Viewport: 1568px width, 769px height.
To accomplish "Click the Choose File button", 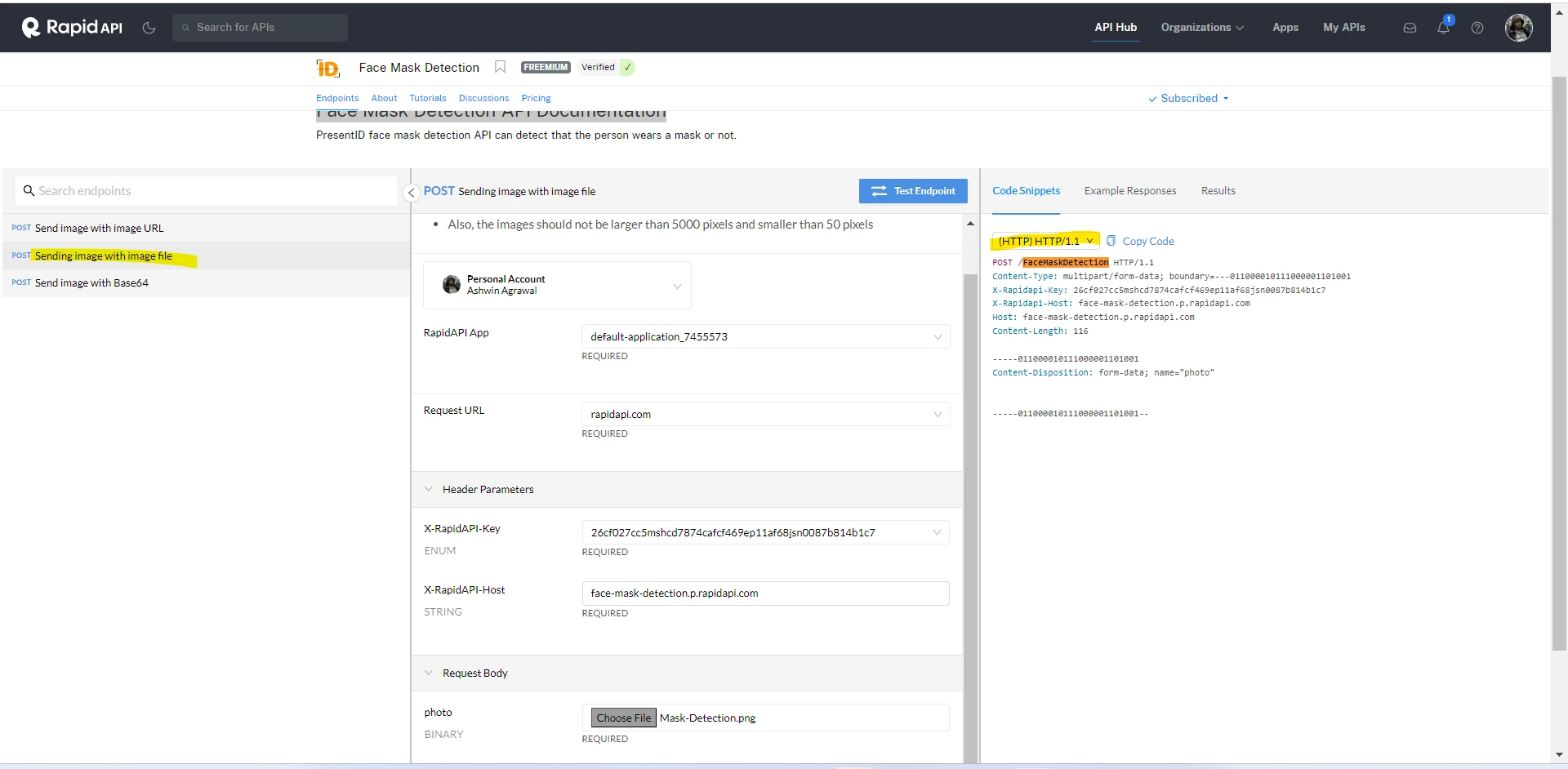I will [624, 718].
